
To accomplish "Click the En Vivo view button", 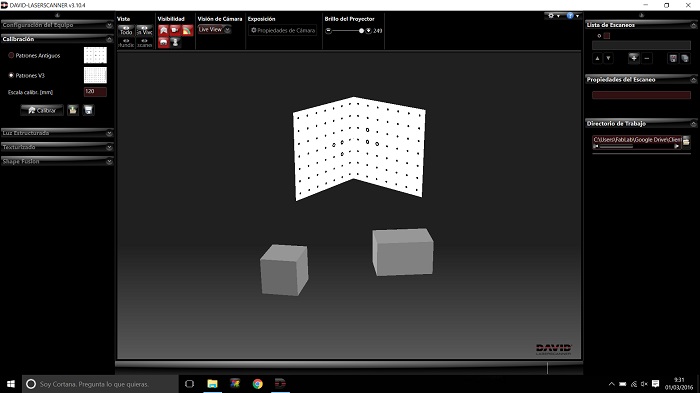I will pos(145,30).
